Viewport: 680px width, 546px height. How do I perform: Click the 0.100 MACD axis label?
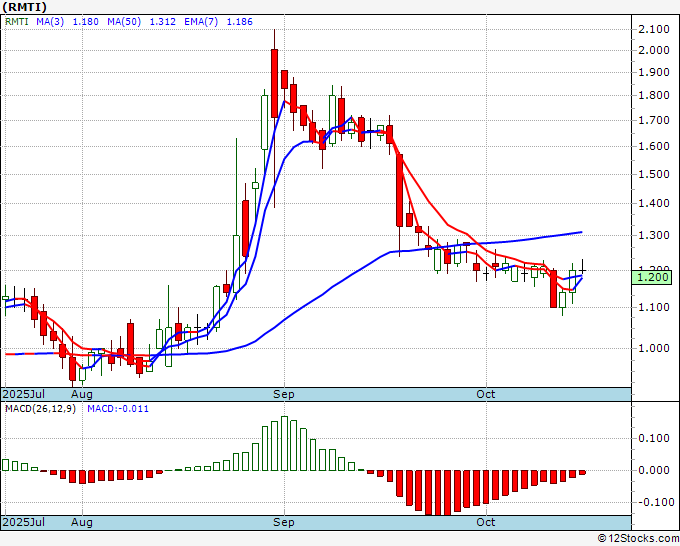point(653,437)
